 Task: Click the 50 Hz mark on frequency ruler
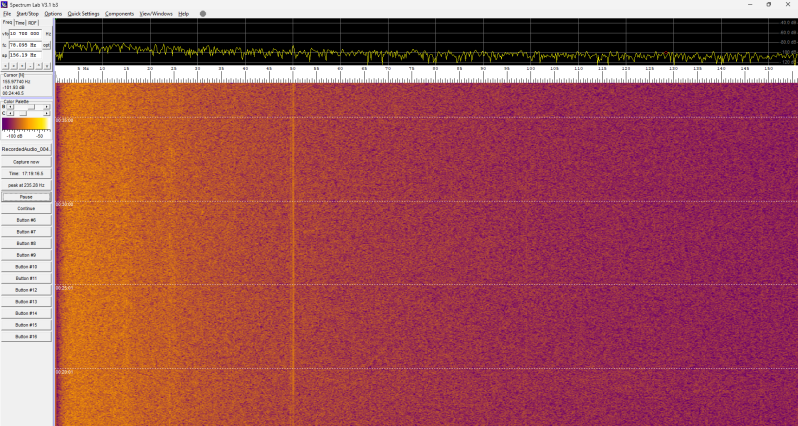click(x=293, y=68)
